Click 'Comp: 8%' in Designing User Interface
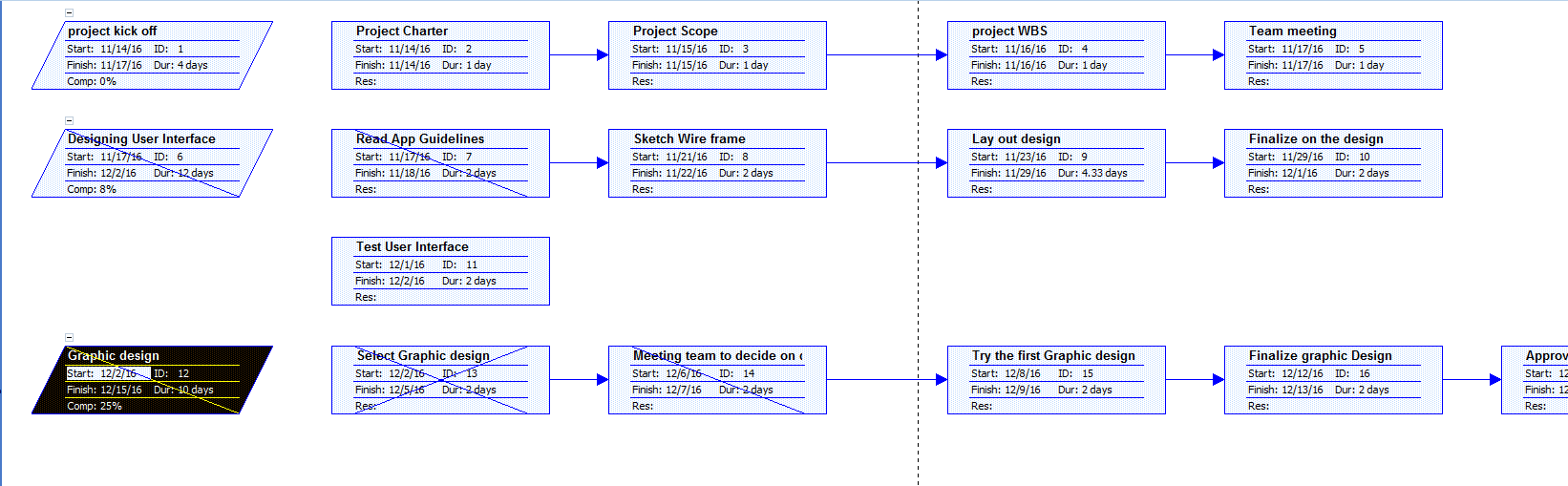 [x=92, y=190]
